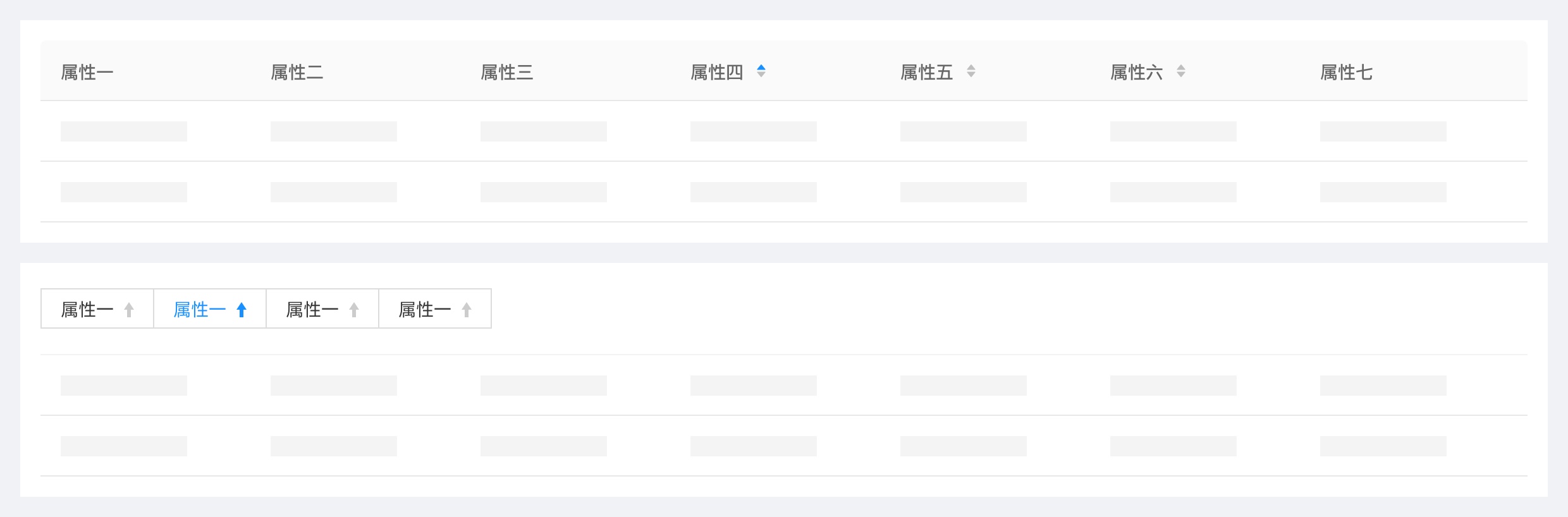Click the gray up arrow in first 属性一 button

coord(129,310)
